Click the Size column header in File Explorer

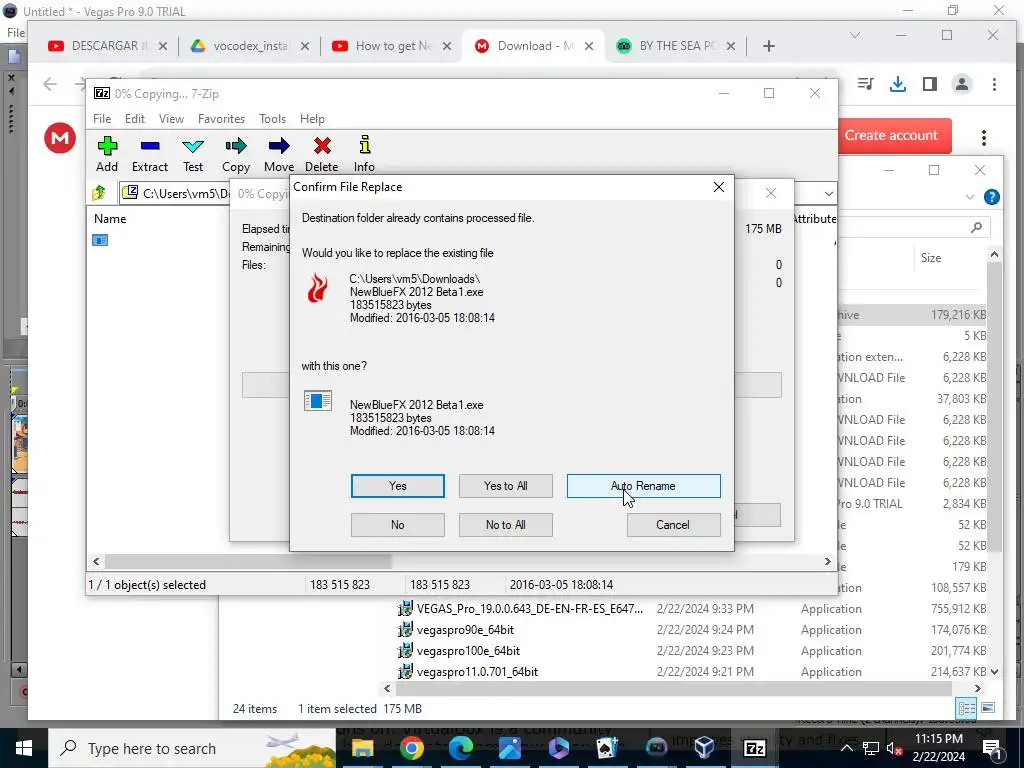(931, 257)
